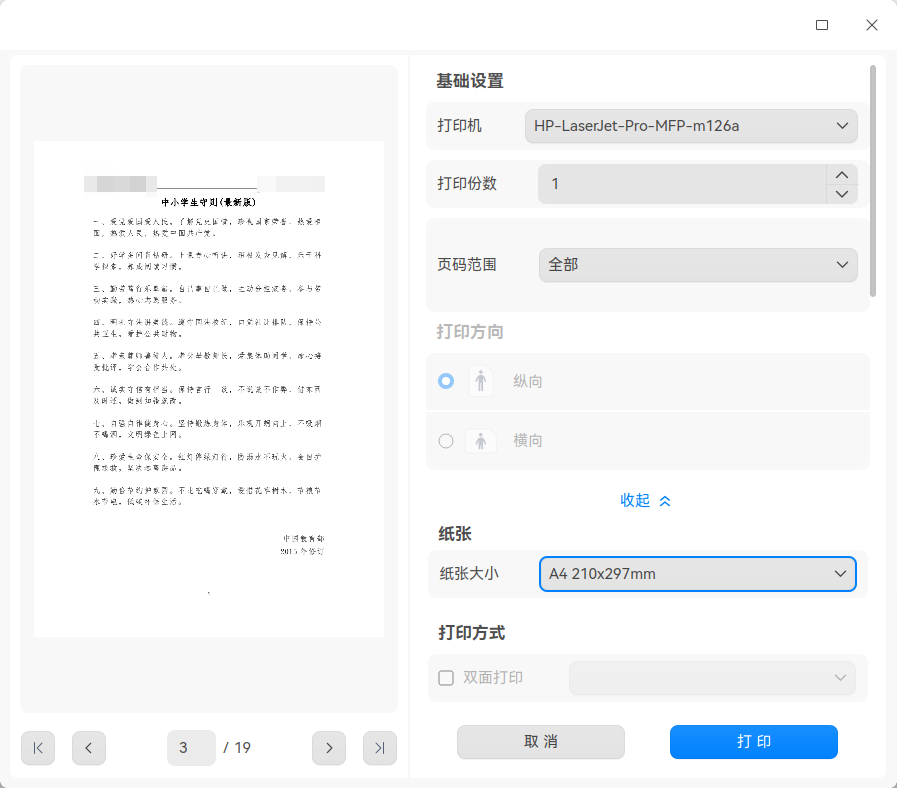Enable the 双面打印 duplex checkbox
This screenshot has width=897, height=788.
(446, 678)
